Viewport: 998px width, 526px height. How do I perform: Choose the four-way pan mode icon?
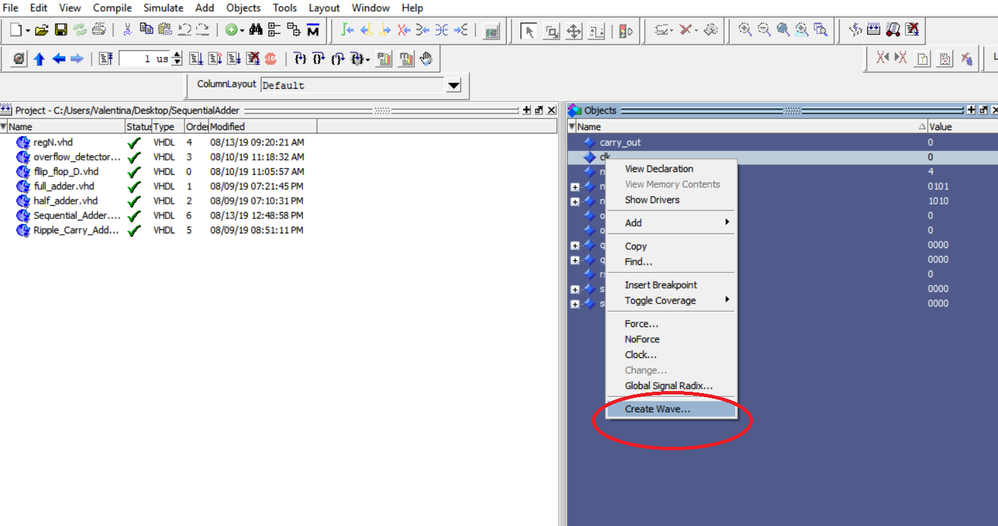tap(573, 31)
